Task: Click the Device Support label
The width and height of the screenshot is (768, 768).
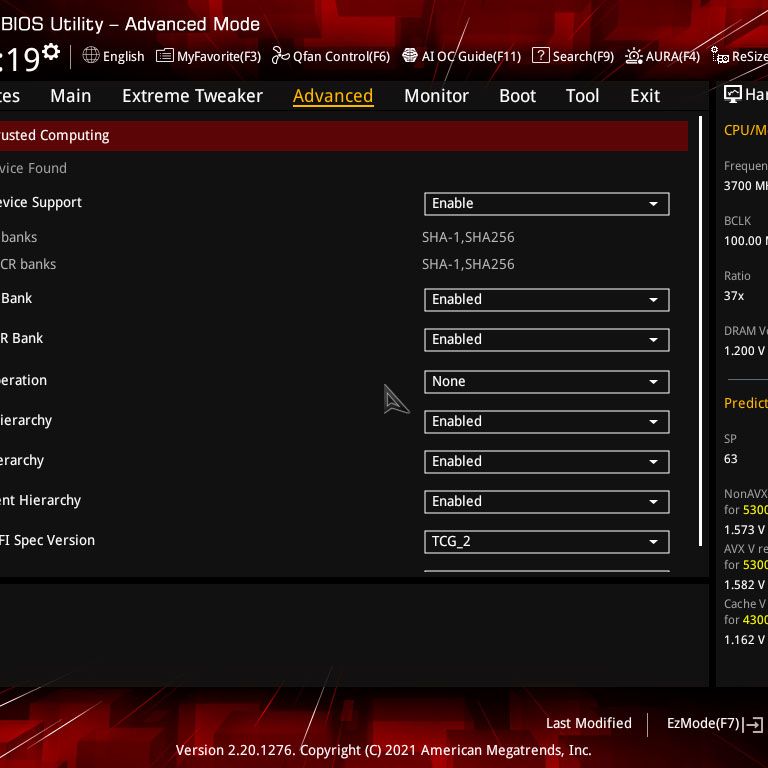Action: pos(41,203)
